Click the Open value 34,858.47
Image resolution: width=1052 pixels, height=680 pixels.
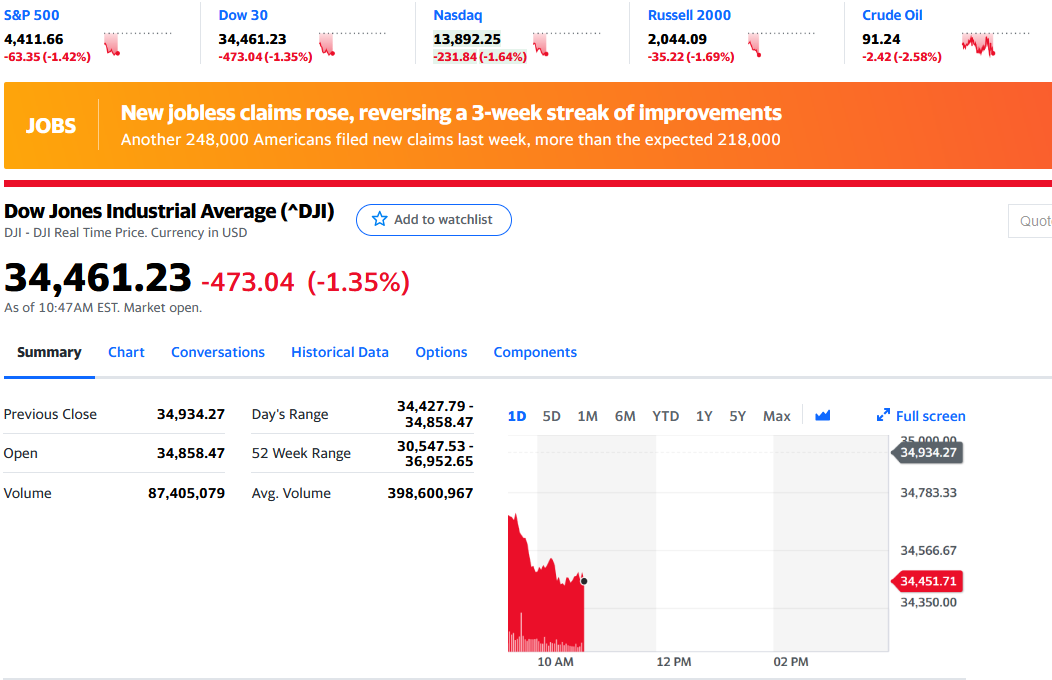tap(191, 453)
